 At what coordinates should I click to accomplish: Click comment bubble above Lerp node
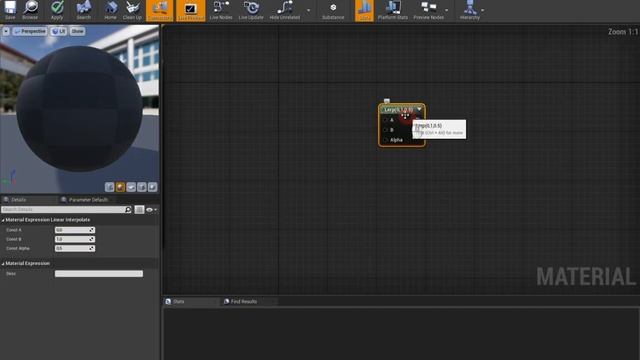387,100
